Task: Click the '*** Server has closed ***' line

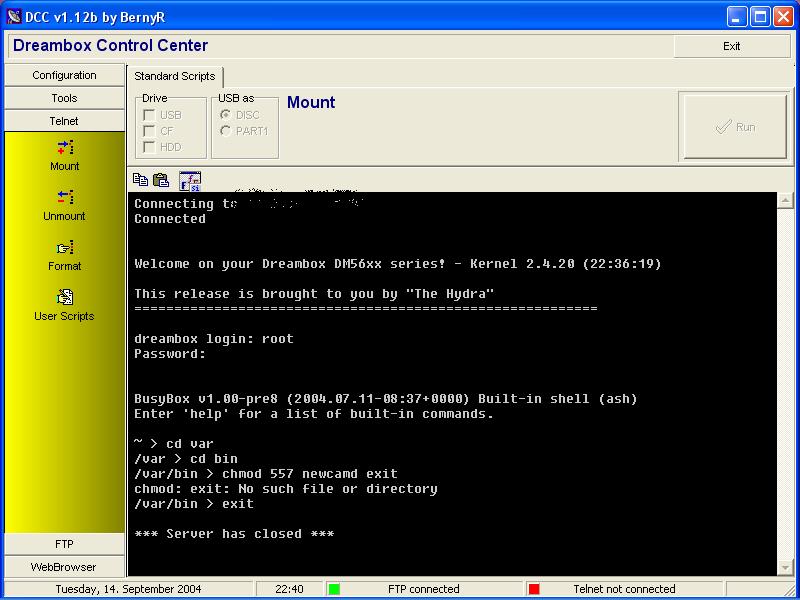Action: coord(234,534)
